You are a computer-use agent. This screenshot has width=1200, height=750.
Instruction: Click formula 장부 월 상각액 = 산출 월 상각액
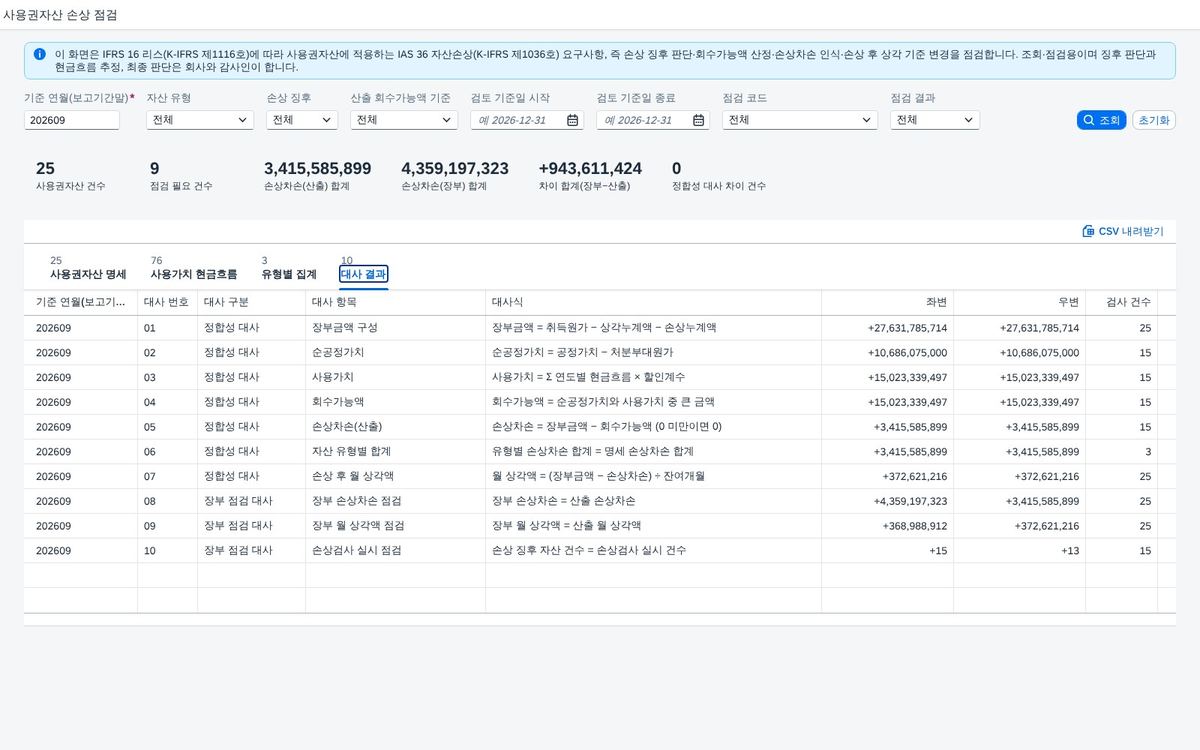tap(566, 526)
